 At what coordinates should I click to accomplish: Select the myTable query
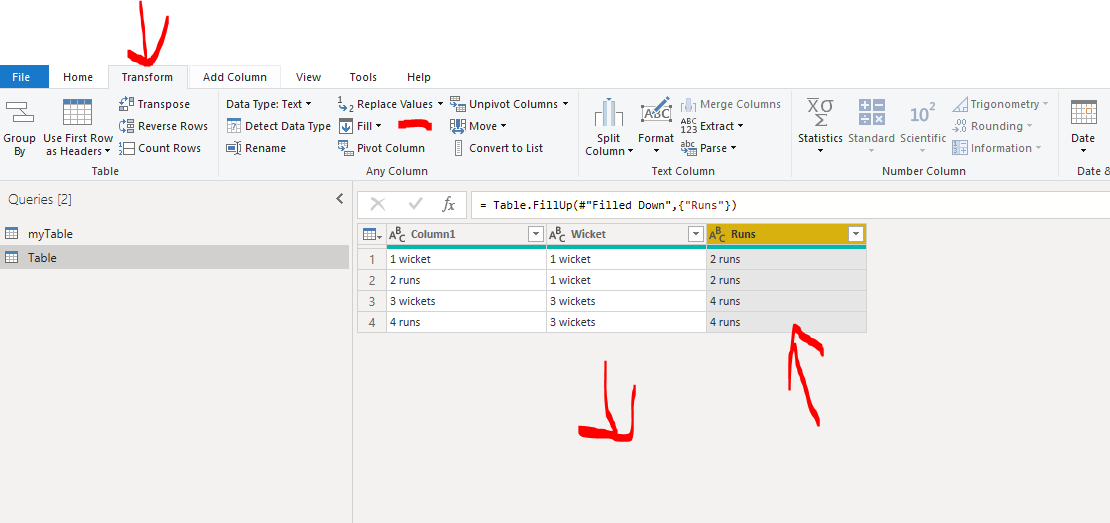pyautogui.click(x=174, y=234)
